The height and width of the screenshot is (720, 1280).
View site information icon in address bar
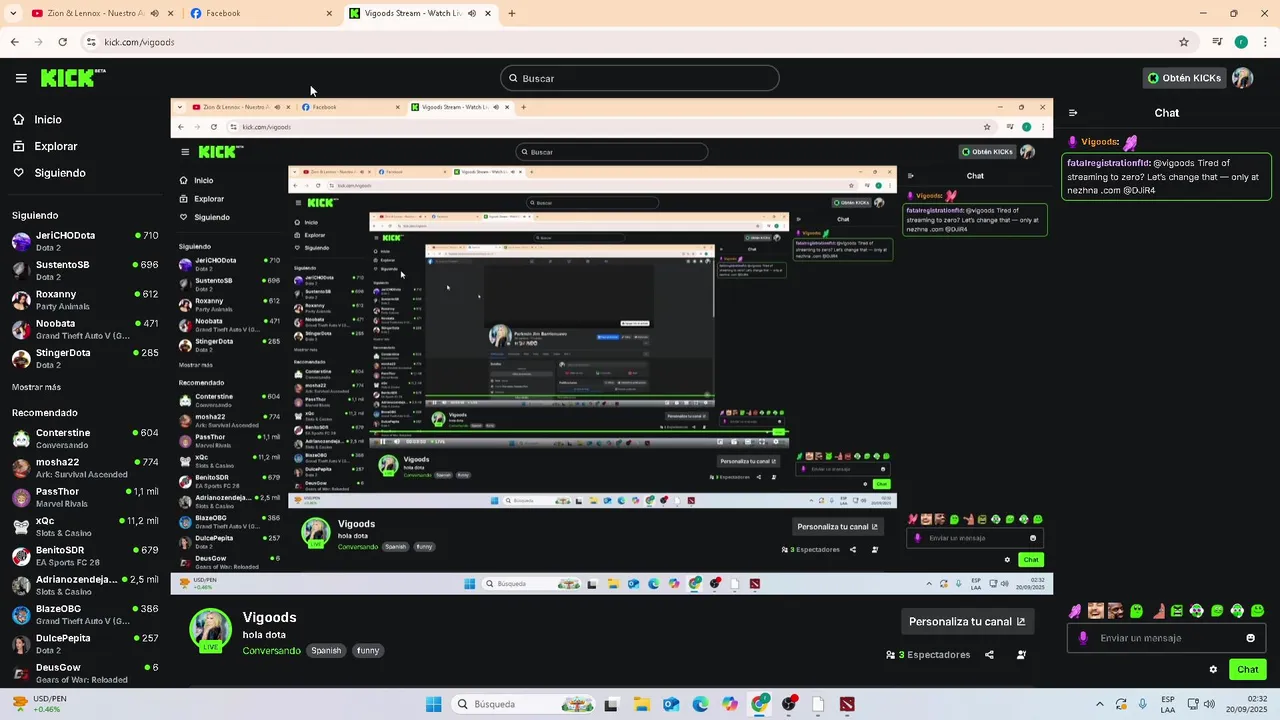91,42
